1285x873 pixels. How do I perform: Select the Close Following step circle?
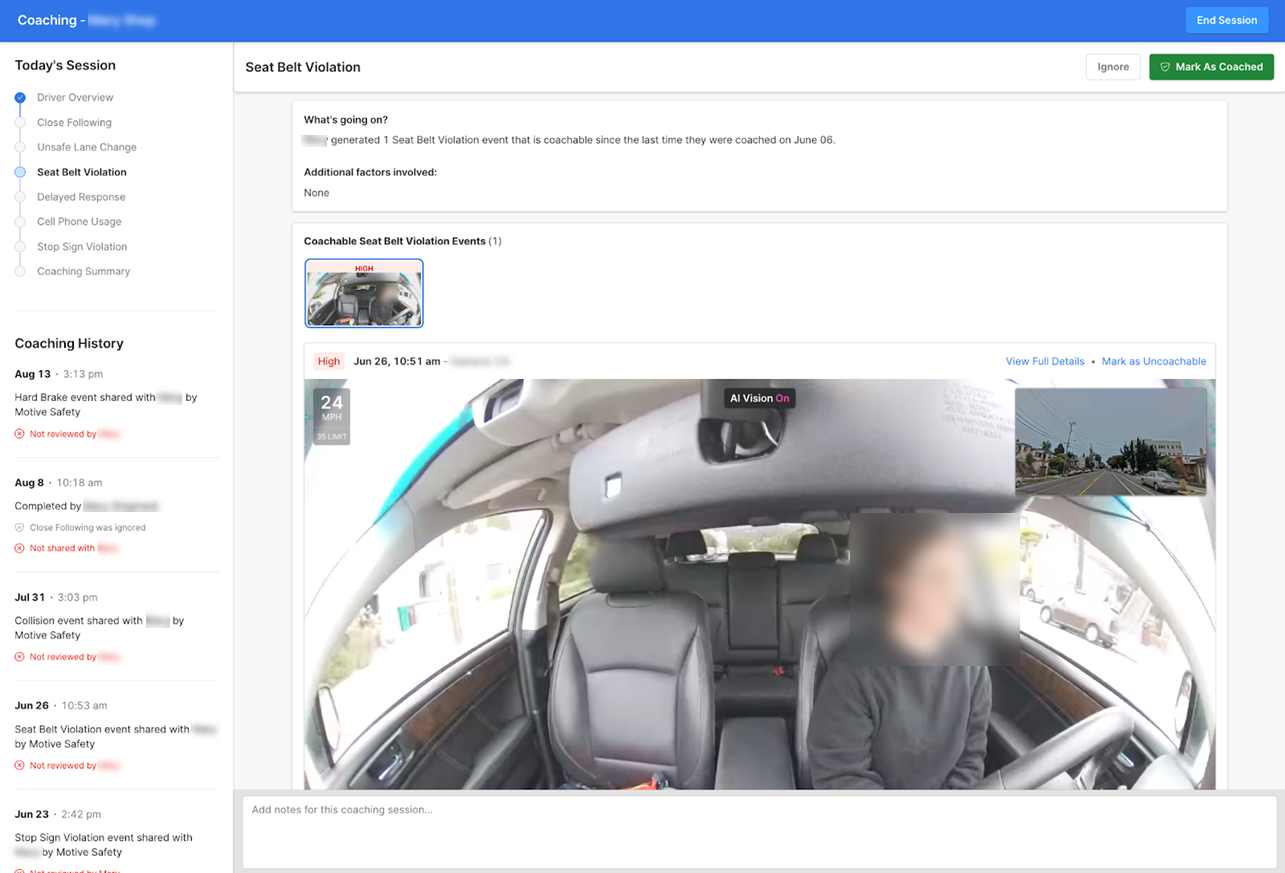pos(20,123)
